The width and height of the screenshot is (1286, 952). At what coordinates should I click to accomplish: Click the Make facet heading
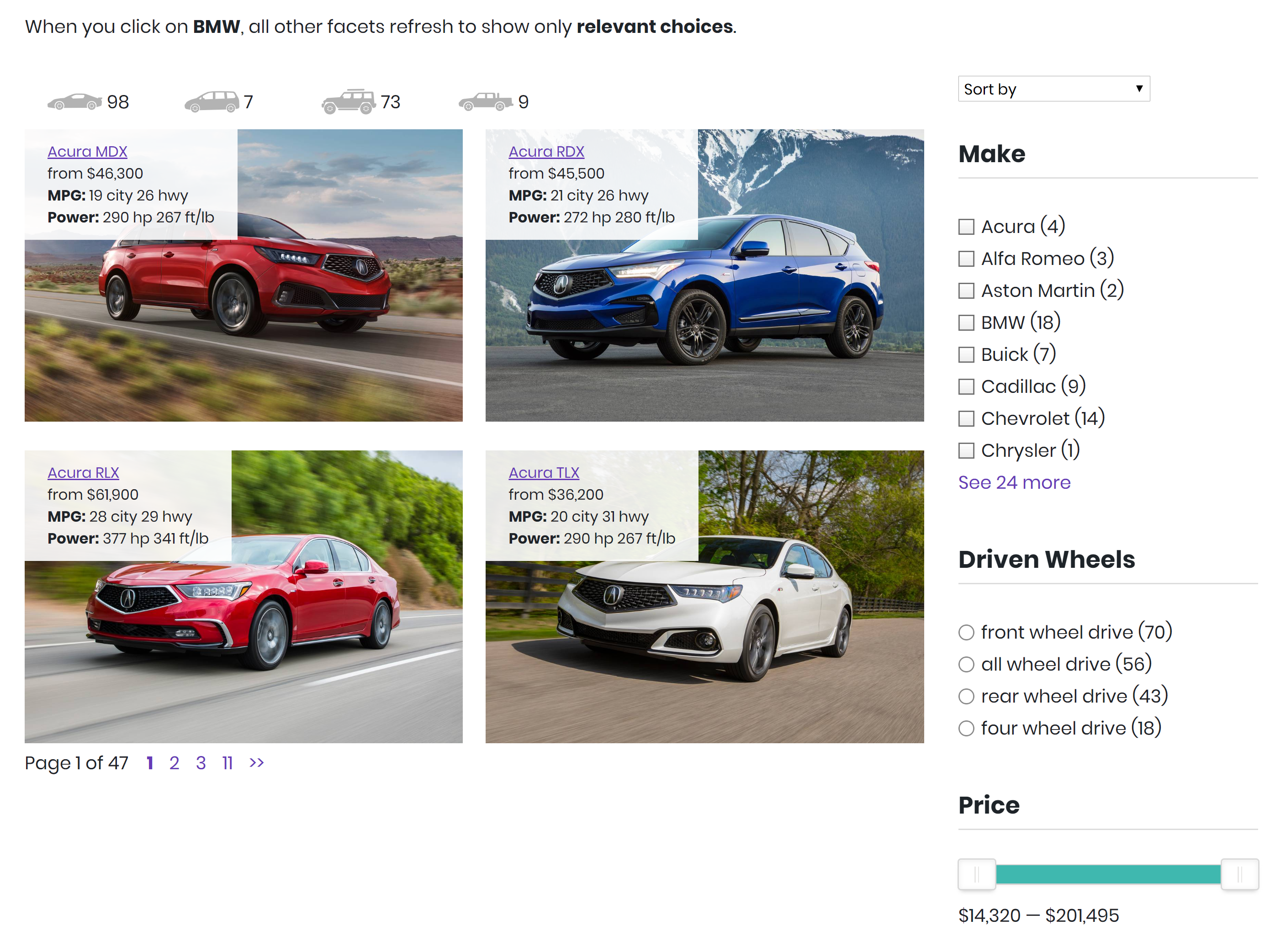pyautogui.click(x=992, y=154)
